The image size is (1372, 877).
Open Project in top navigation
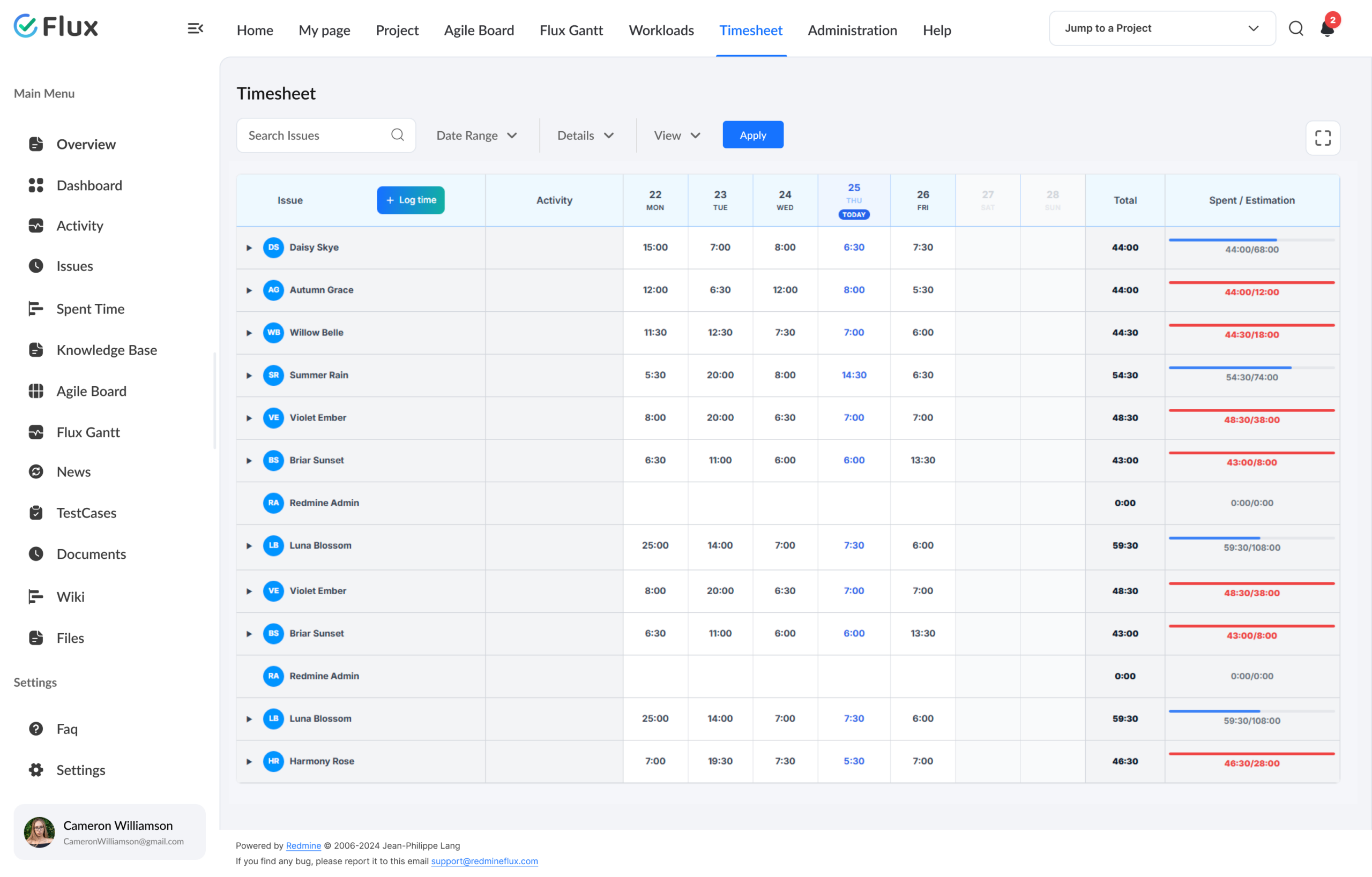[x=397, y=29]
